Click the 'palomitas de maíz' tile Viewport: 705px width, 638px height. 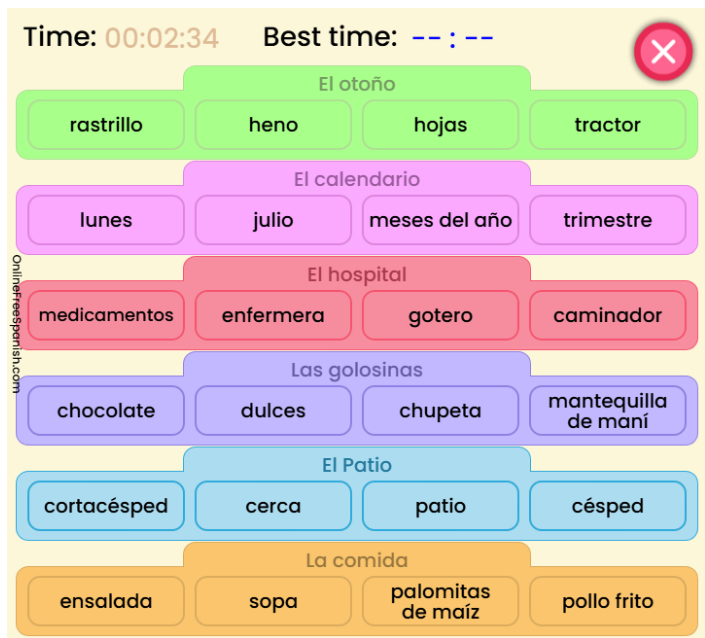tap(440, 601)
